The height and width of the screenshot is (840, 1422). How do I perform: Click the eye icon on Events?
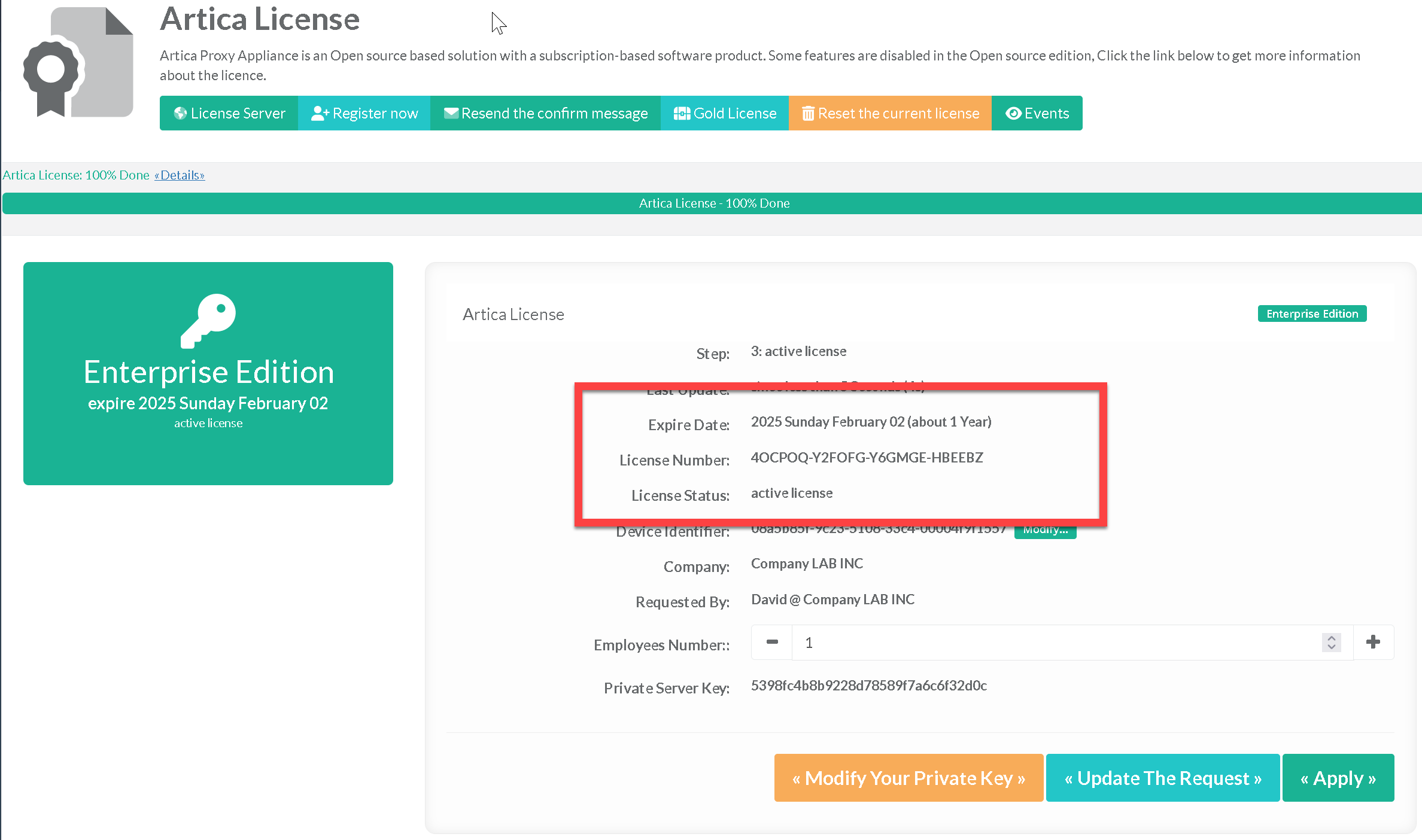1013,113
